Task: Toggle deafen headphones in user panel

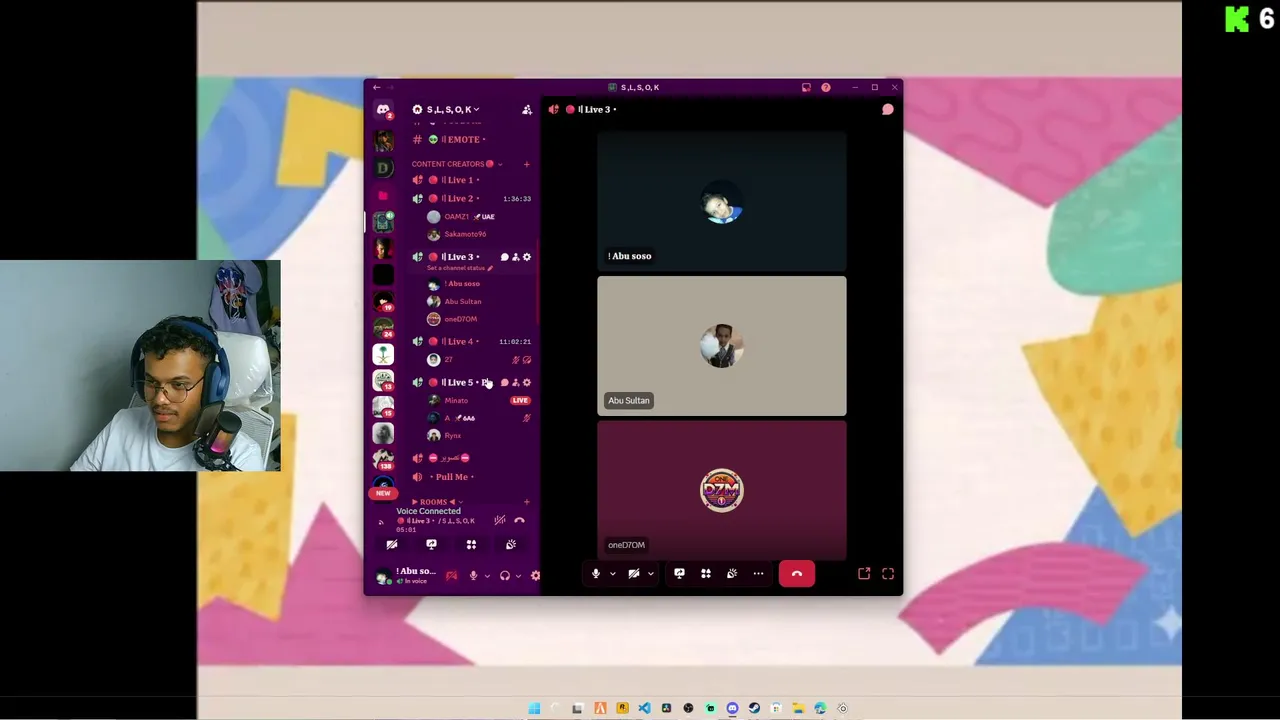Action: (x=505, y=576)
